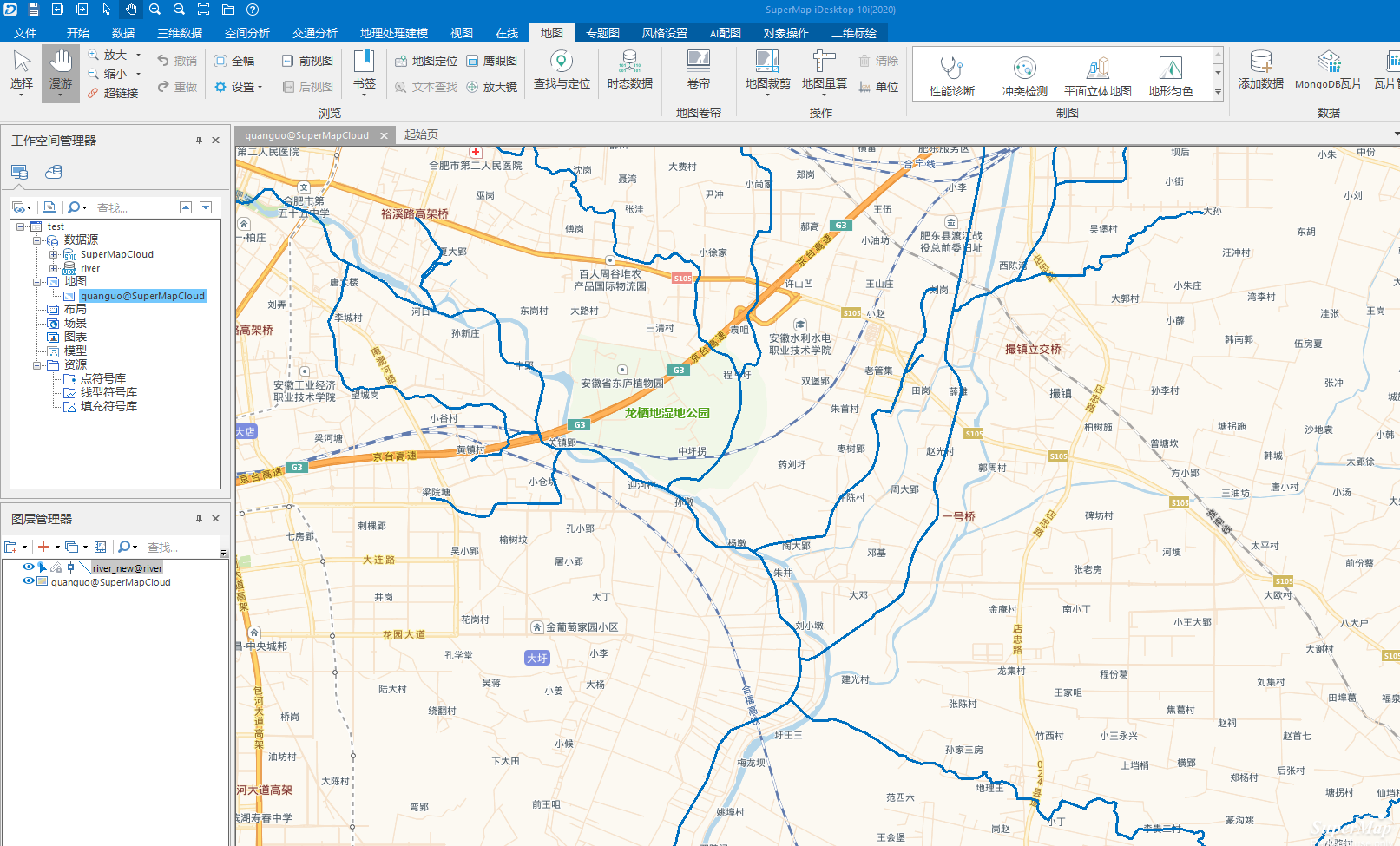Toggle snapping crosshair for river_new@river layer
Image resolution: width=1400 pixels, height=846 pixels.
tap(70, 567)
